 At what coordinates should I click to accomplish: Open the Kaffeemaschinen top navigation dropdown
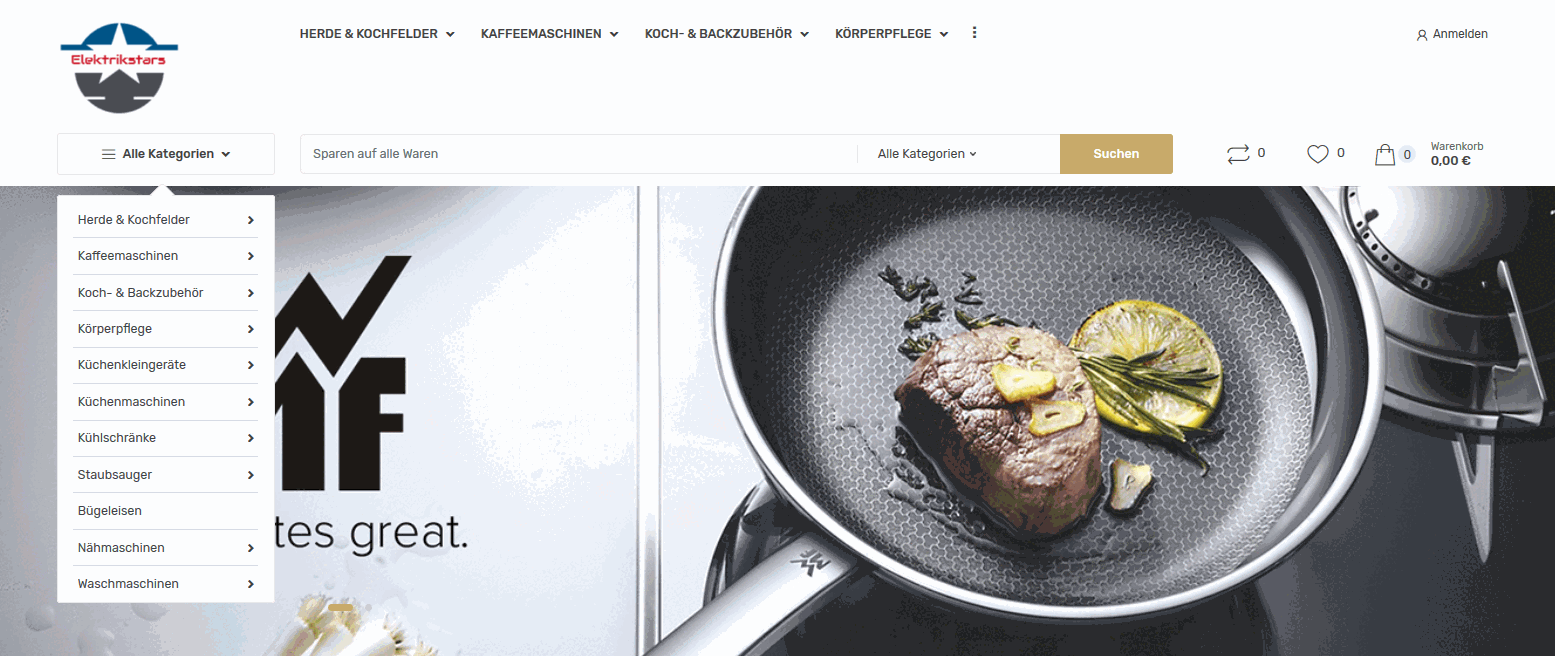pos(549,34)
